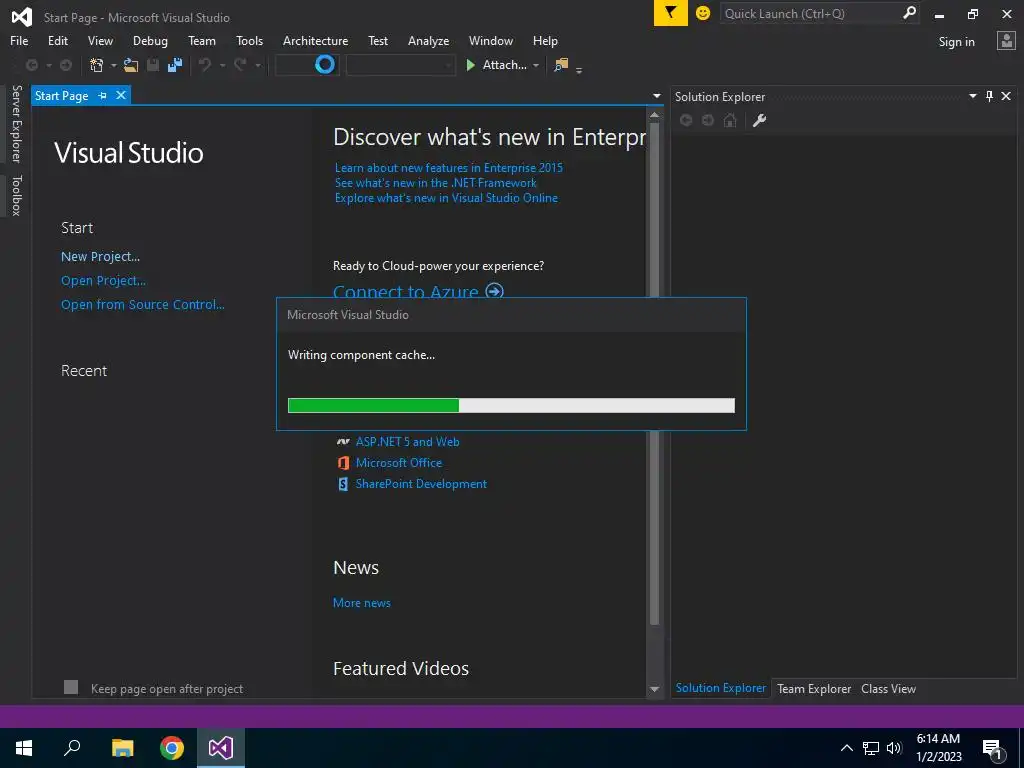Open document tab list dropdown arrow
Image resolution: width=1024 pixels, height=768 pixels.
(656, 96)
